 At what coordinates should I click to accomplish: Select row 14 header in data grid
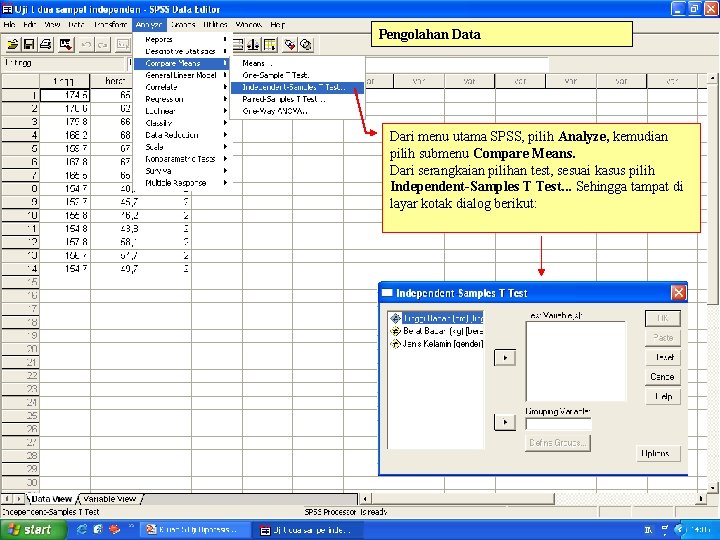[x=21, y=269]
